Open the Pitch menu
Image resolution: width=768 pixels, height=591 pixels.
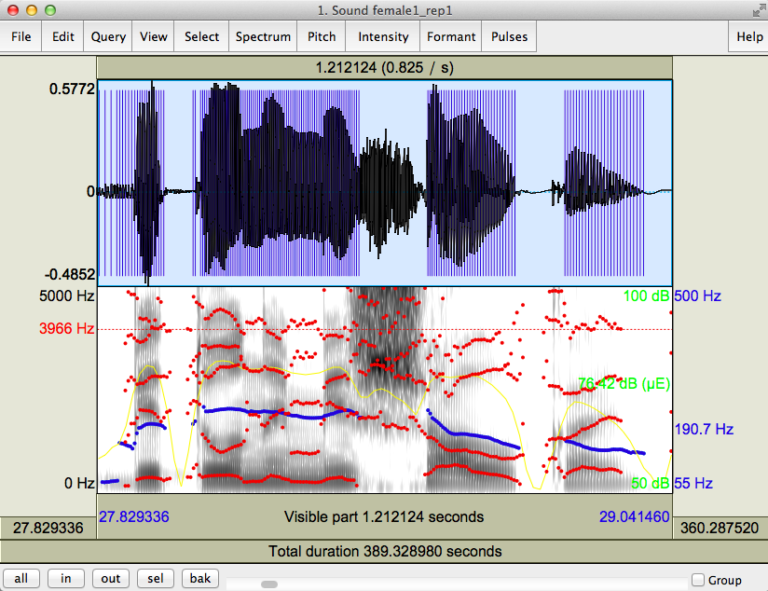click(321, 37)
